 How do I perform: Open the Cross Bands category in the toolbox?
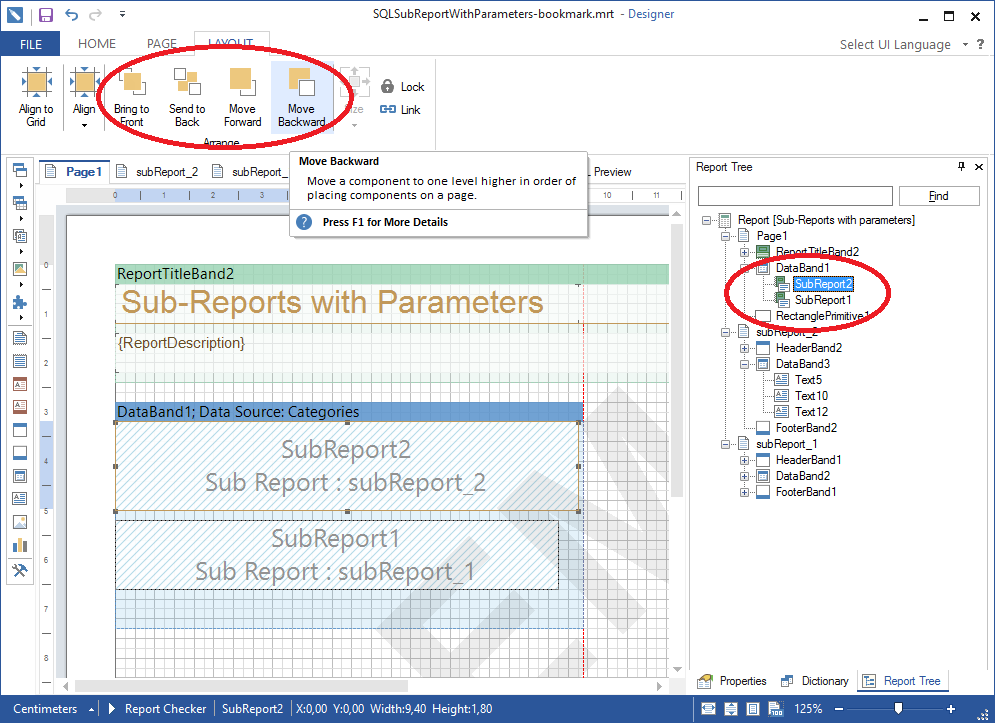pyautogui.click(x=20, y=203)
